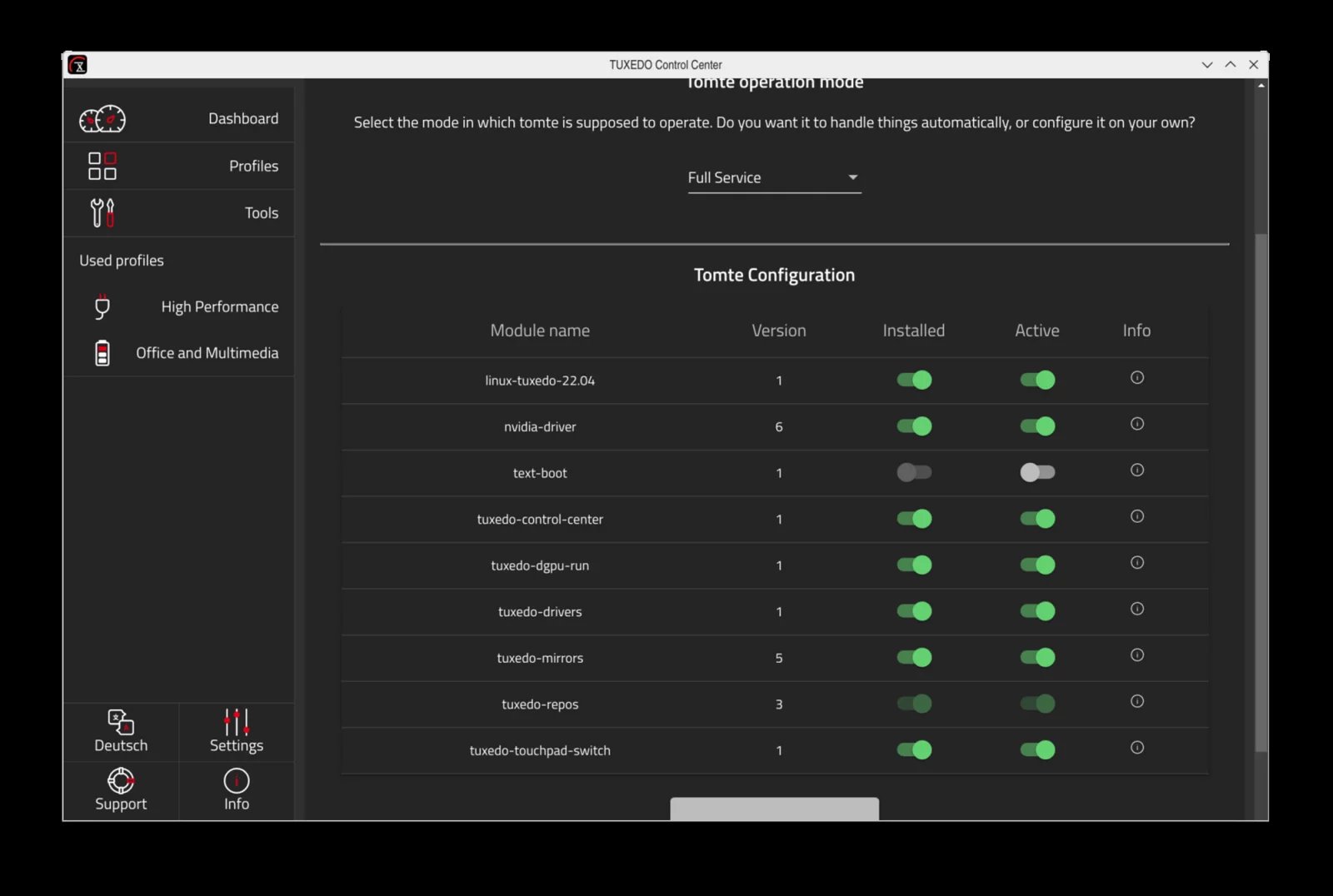The height and width of the screenshot is (896, 1333).
Task: Open the Settings section
Action: [237, 733]
